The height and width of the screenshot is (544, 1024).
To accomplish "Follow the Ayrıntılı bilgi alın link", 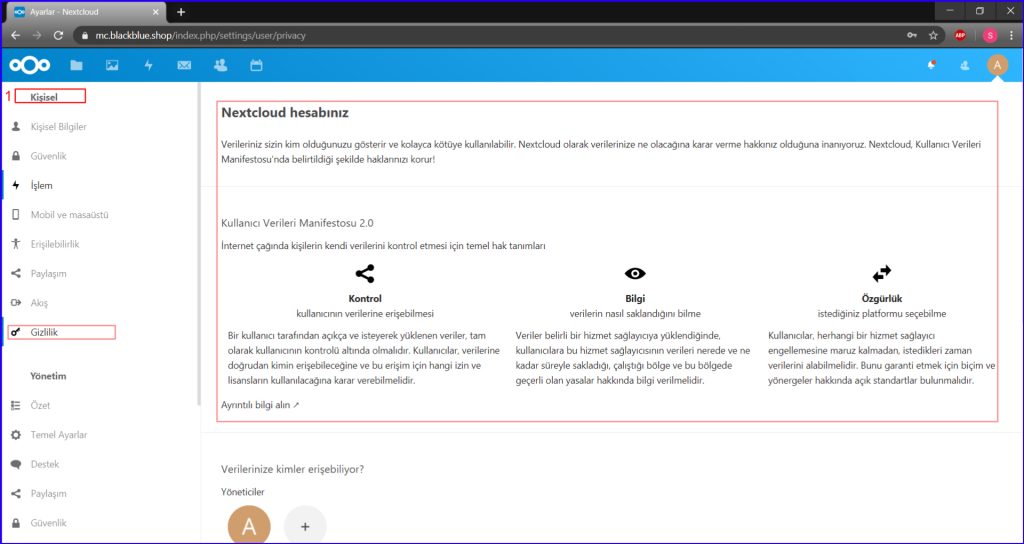I will [x=260, y=405].
